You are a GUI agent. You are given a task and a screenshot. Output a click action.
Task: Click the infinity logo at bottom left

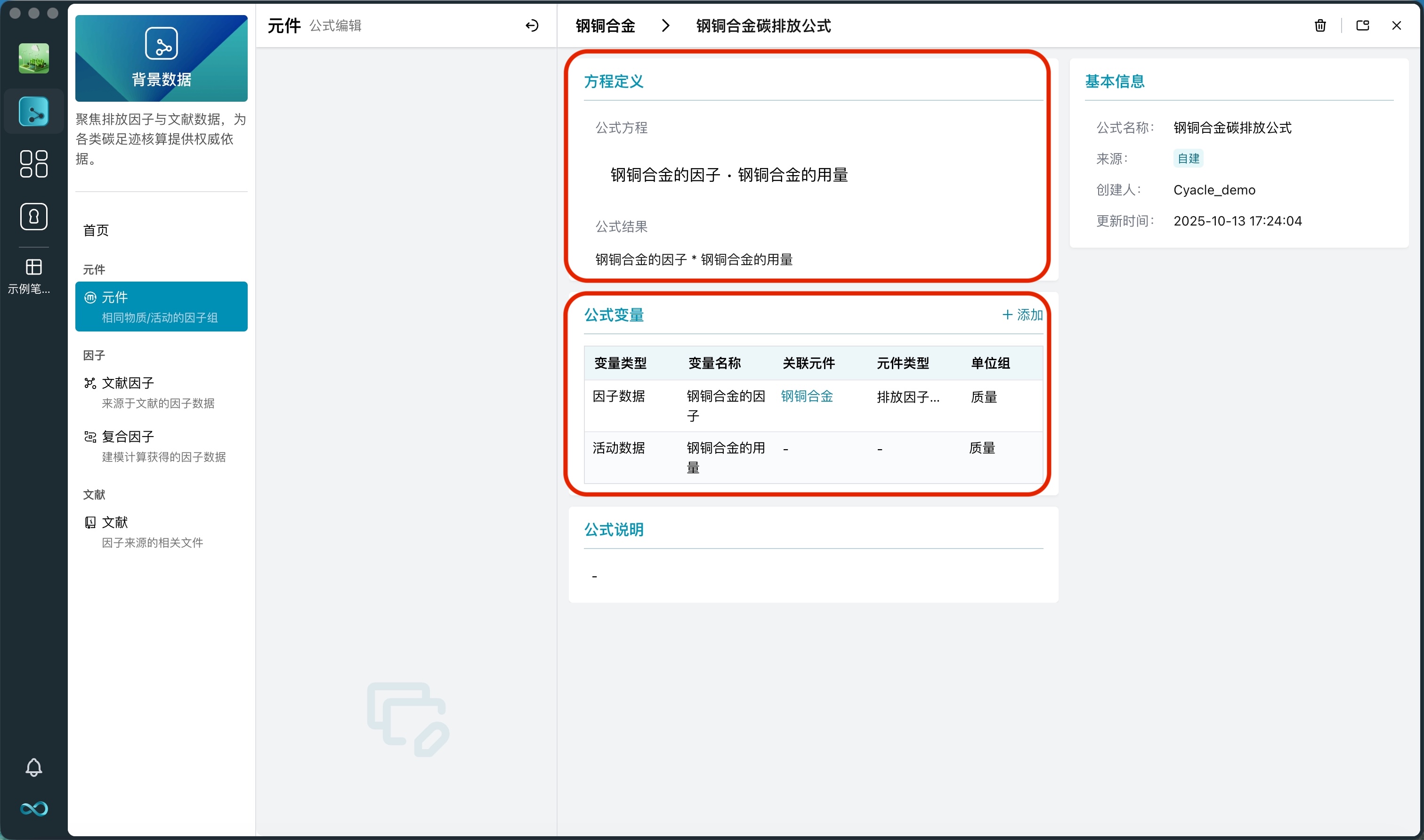(x=33, y=809)
